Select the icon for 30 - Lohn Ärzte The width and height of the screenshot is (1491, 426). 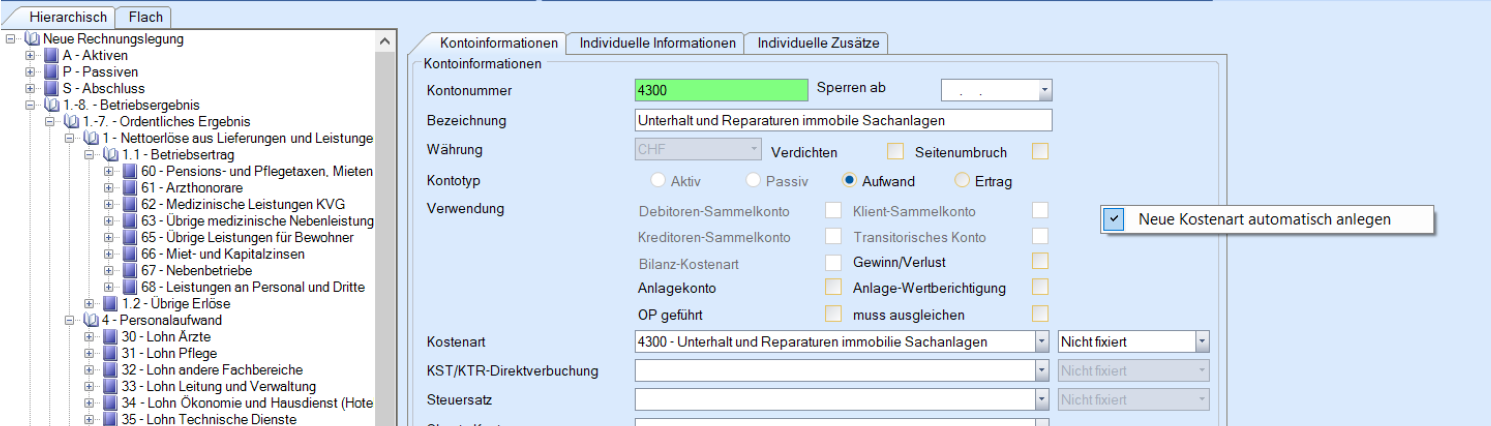pos(110,337)
